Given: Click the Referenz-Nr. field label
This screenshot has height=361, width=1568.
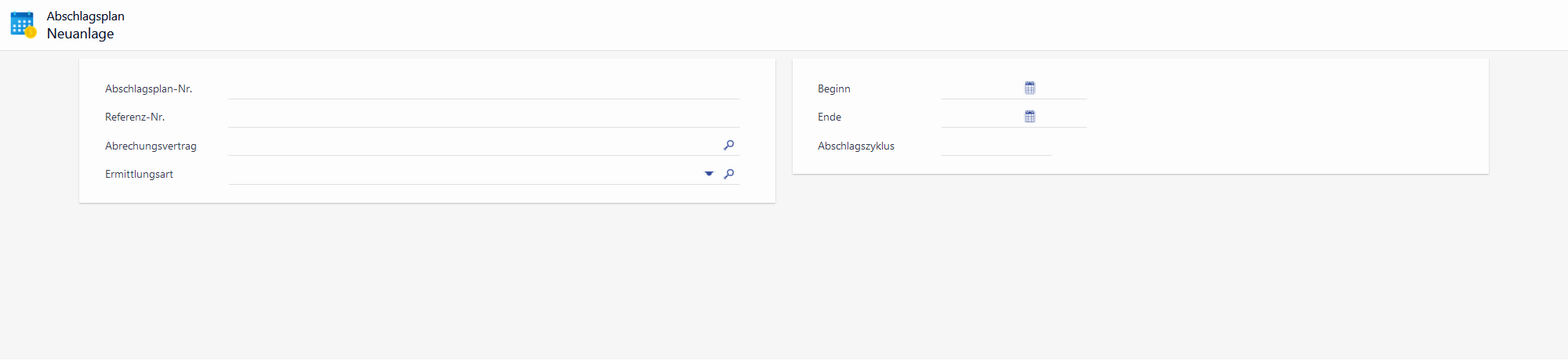Looking at the screenshot, I should 135,117.
